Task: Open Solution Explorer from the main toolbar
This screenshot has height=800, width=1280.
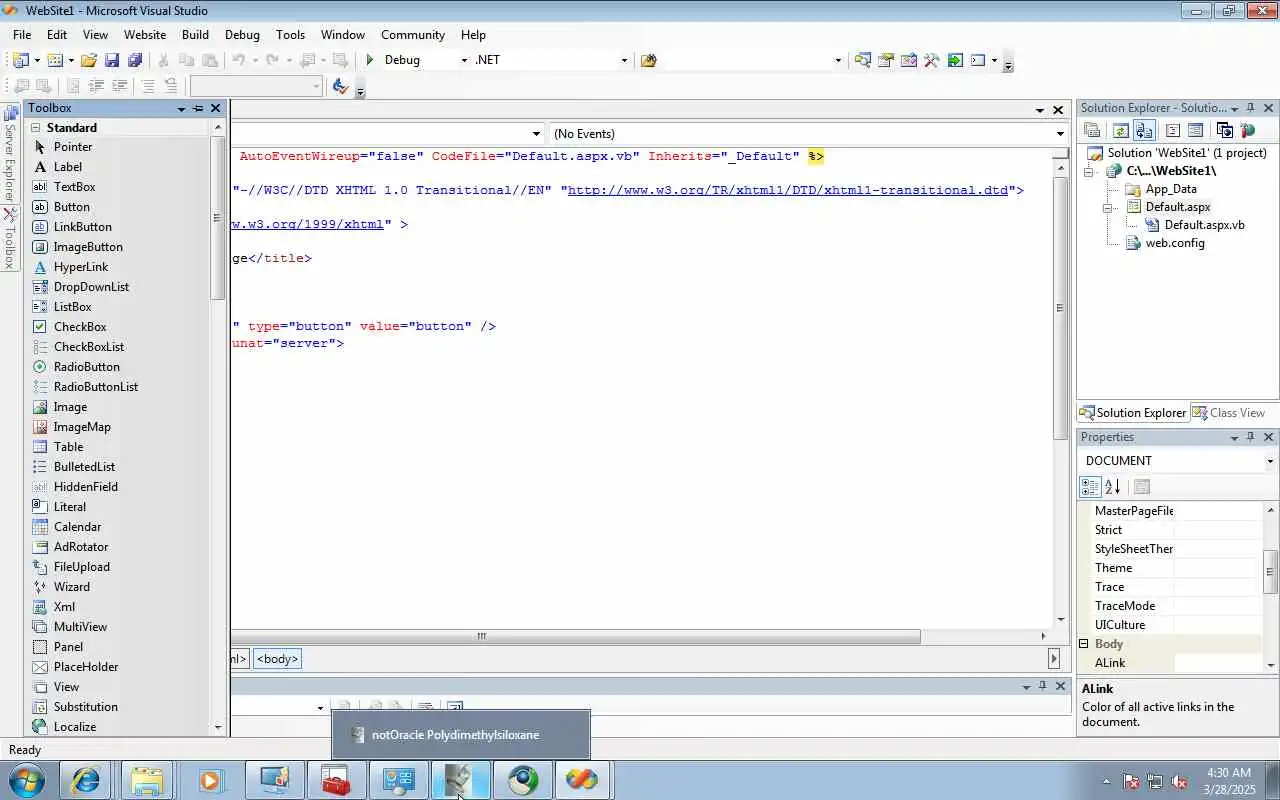Action: coord(862,60)
